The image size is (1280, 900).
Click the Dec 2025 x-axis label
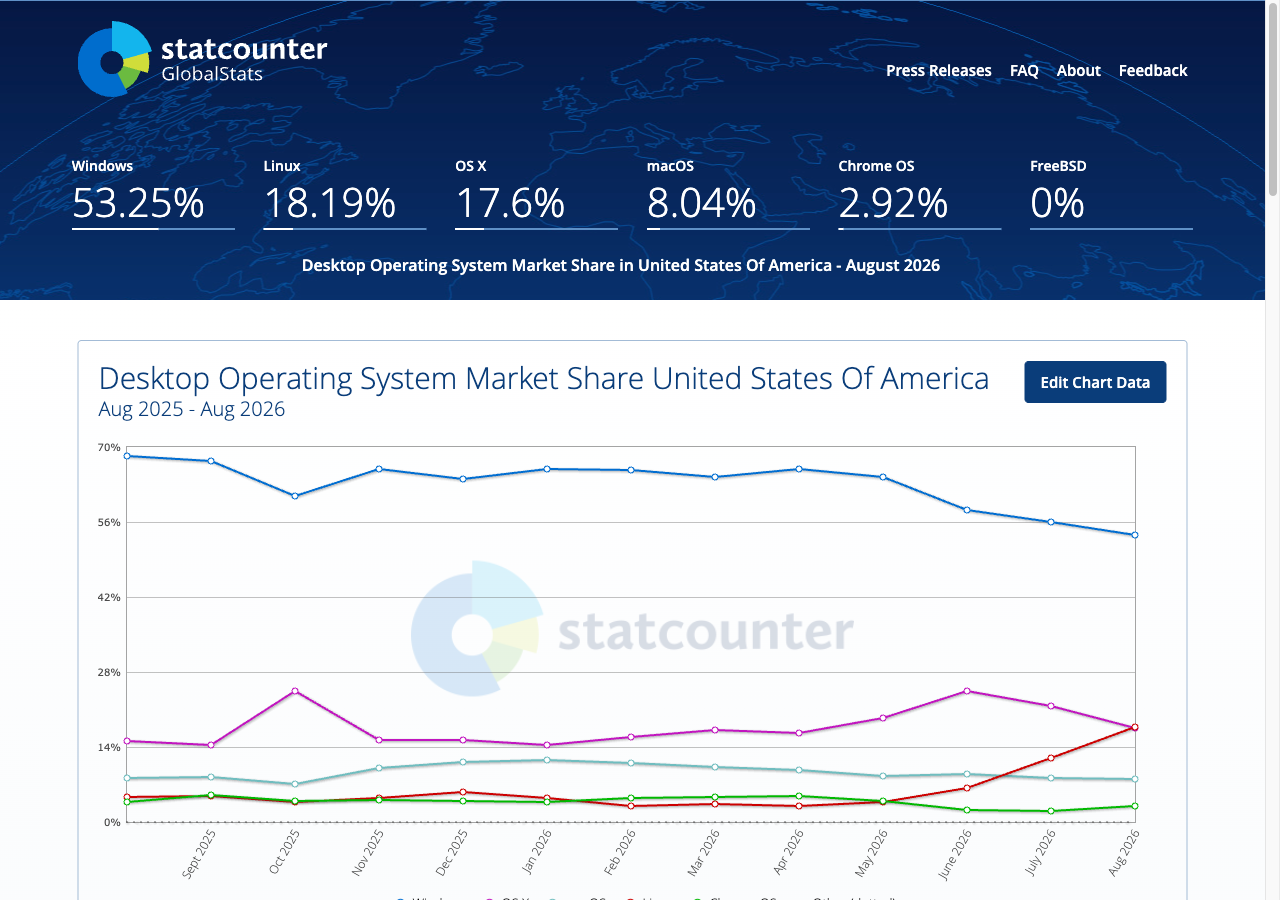pos(452,853)
